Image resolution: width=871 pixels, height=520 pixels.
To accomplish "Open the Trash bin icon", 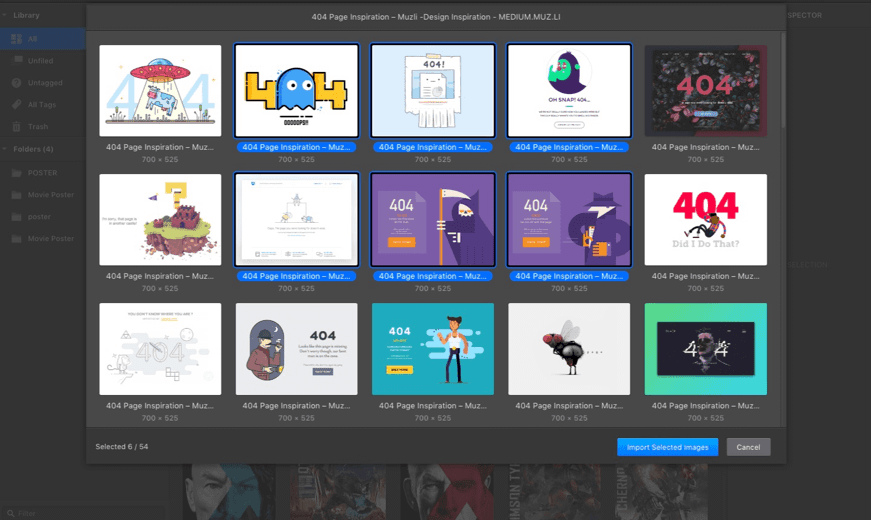I will pyautogui.click(x=16, y=126).
